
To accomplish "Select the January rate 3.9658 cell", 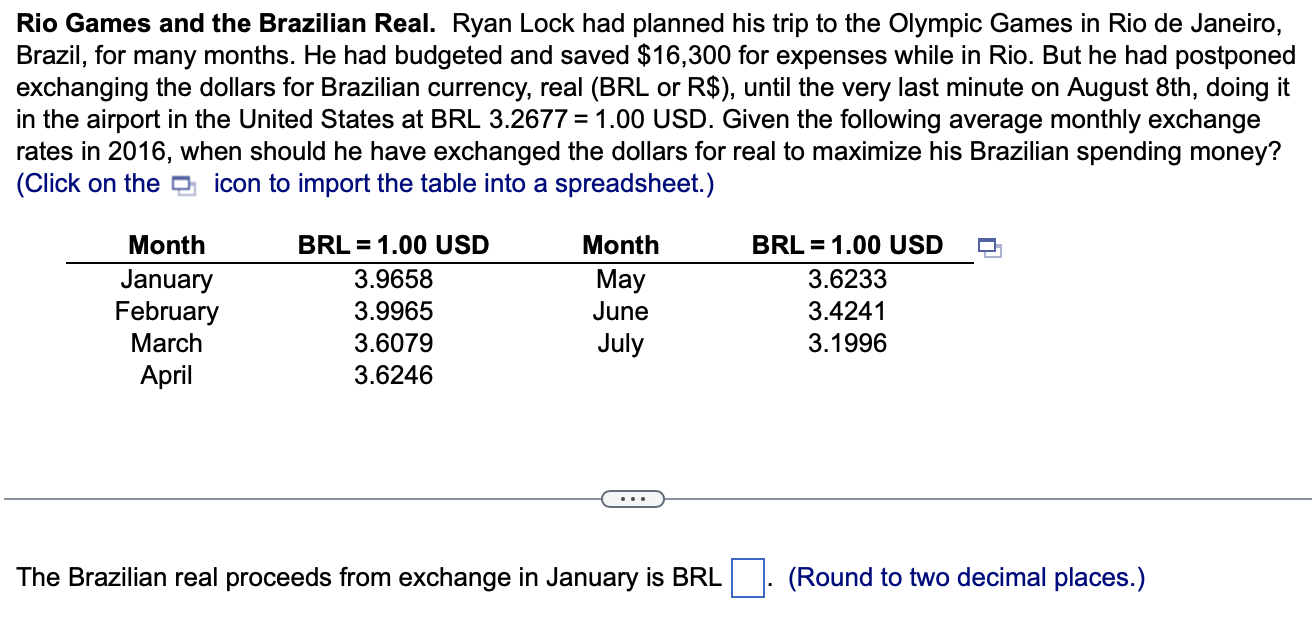I will coord(394,279).
